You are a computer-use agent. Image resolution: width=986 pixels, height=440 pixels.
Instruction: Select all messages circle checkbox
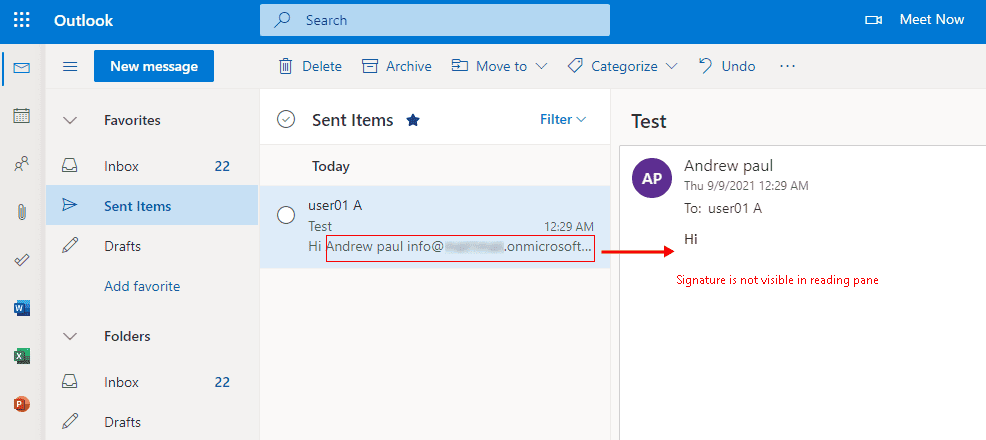coord(286,120)
